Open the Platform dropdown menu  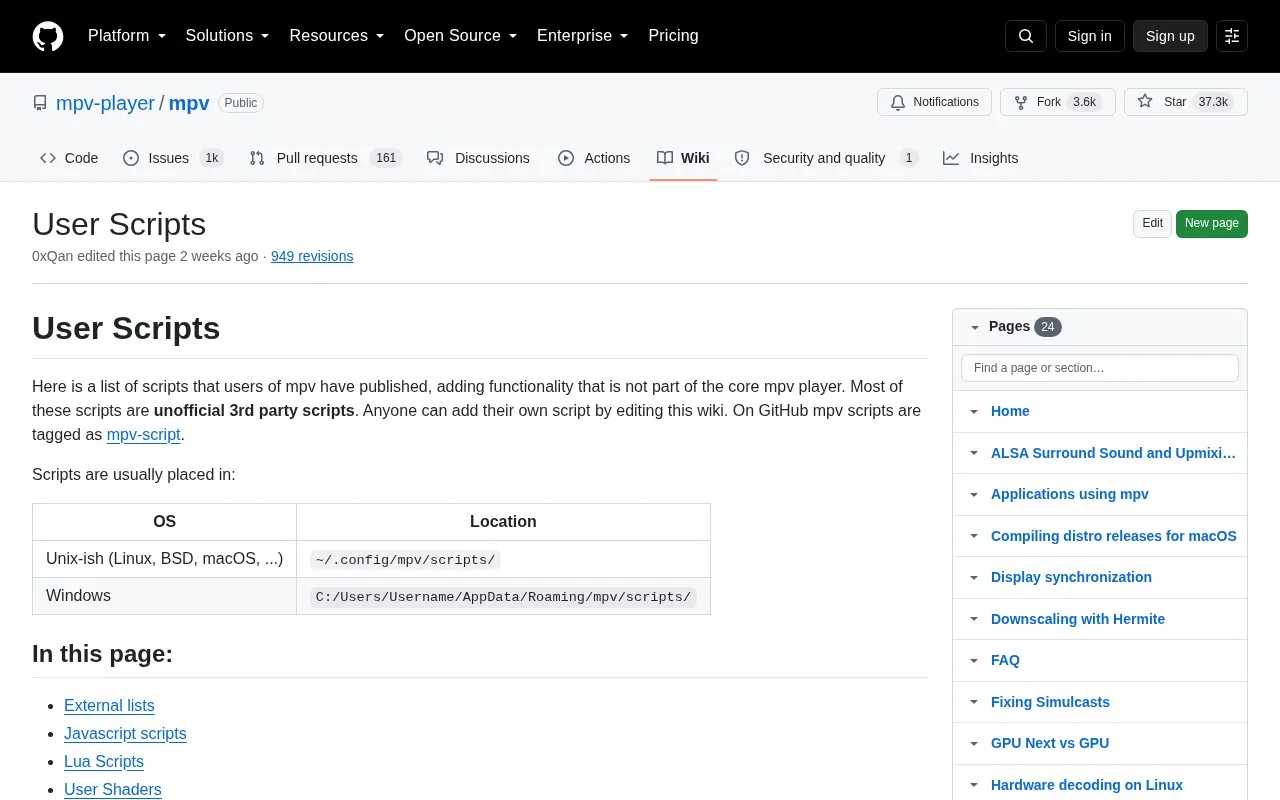[127, 36]
